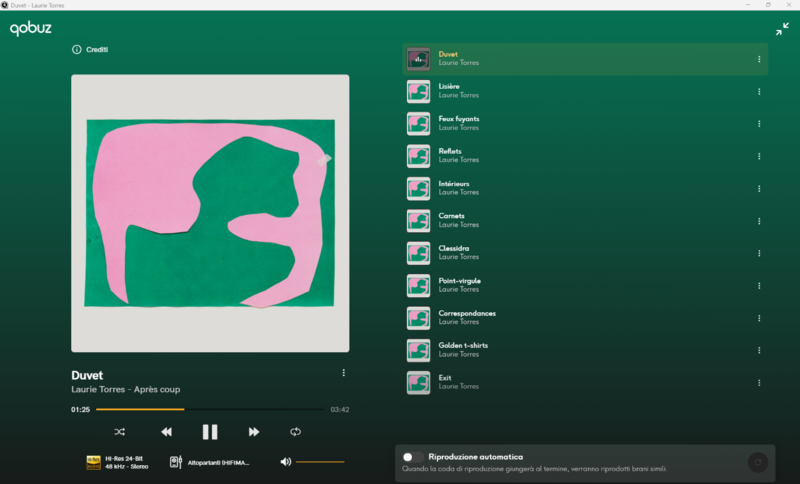
Task: Pause the current track
Action: tap(210, 432)
